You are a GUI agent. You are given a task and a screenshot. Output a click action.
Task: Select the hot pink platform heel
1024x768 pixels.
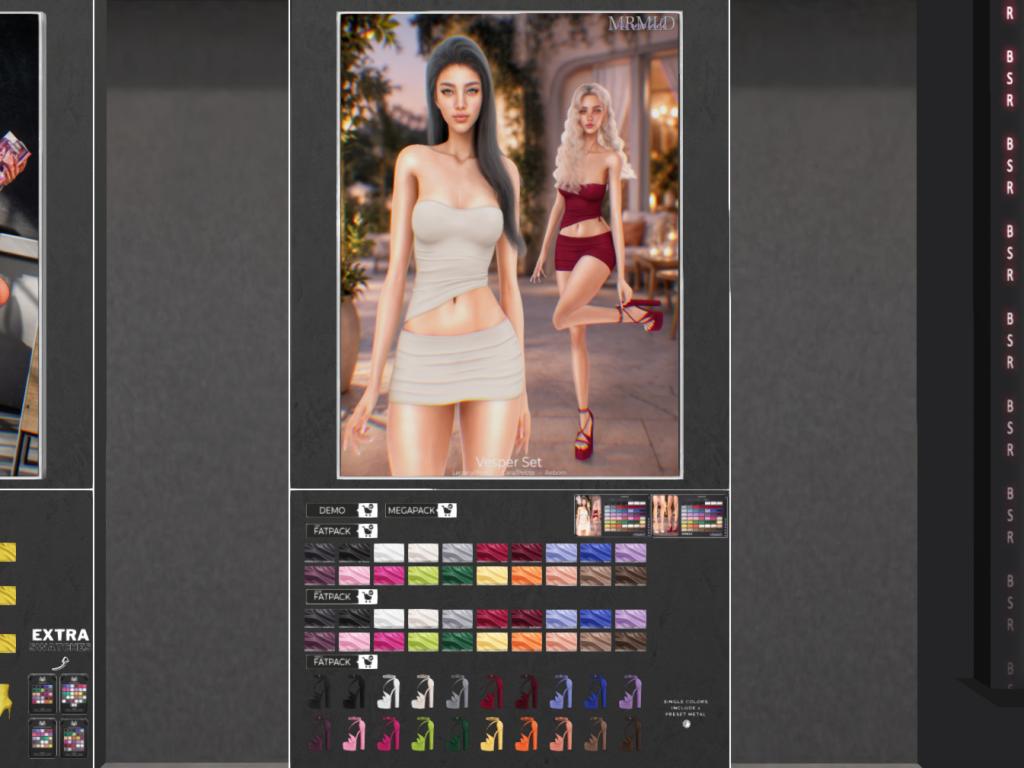click(x=389, y=733)
